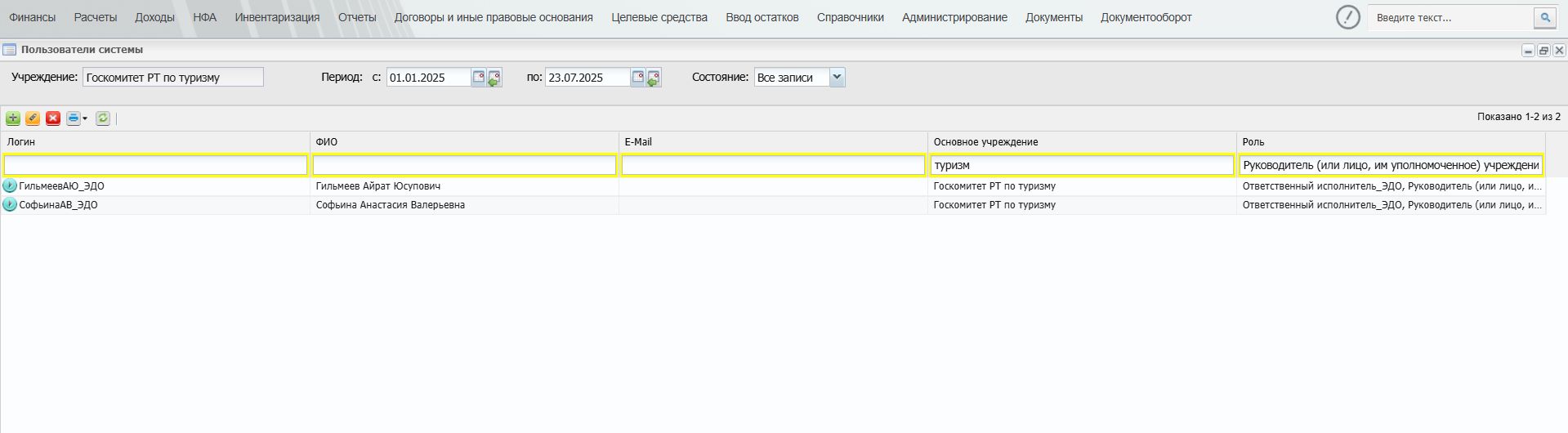Click the Пользователи системы window title icon
Viewport: 1568px width, 433px height.
tap(10, 50)
